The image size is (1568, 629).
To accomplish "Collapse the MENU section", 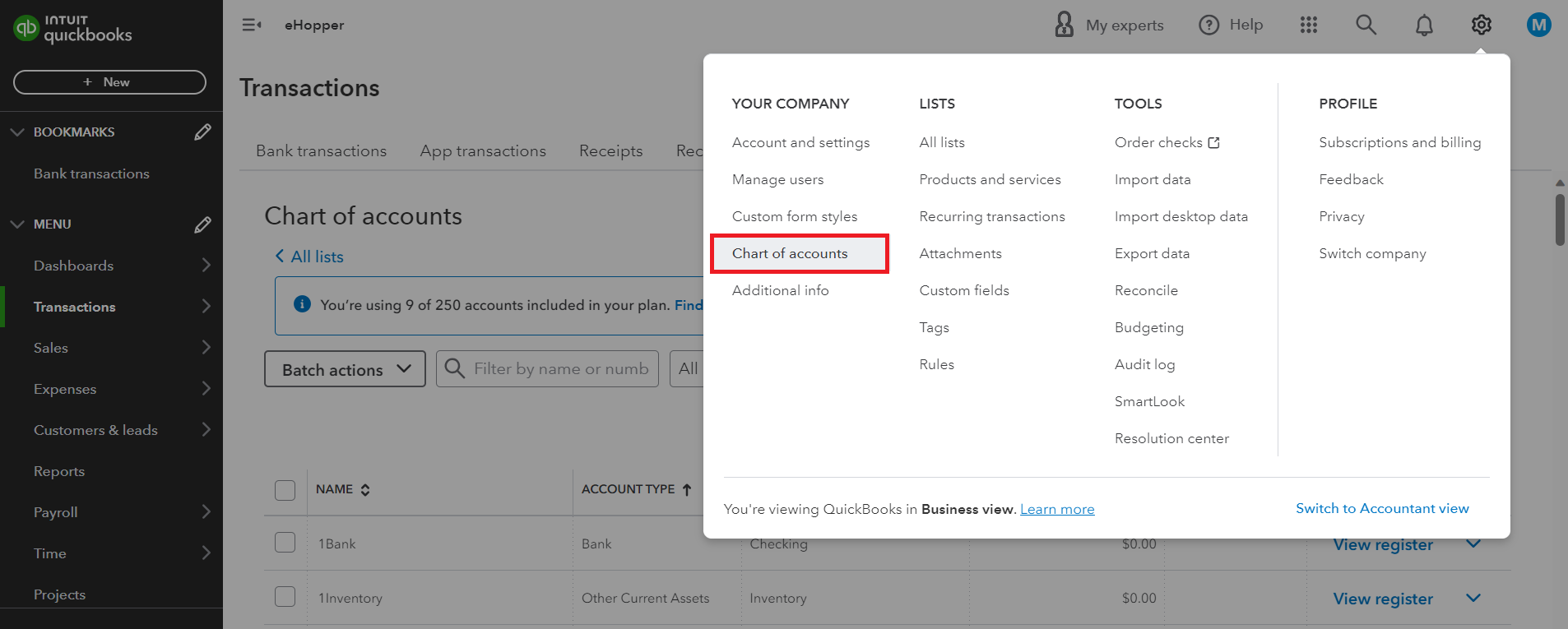I will coord(17,224).
